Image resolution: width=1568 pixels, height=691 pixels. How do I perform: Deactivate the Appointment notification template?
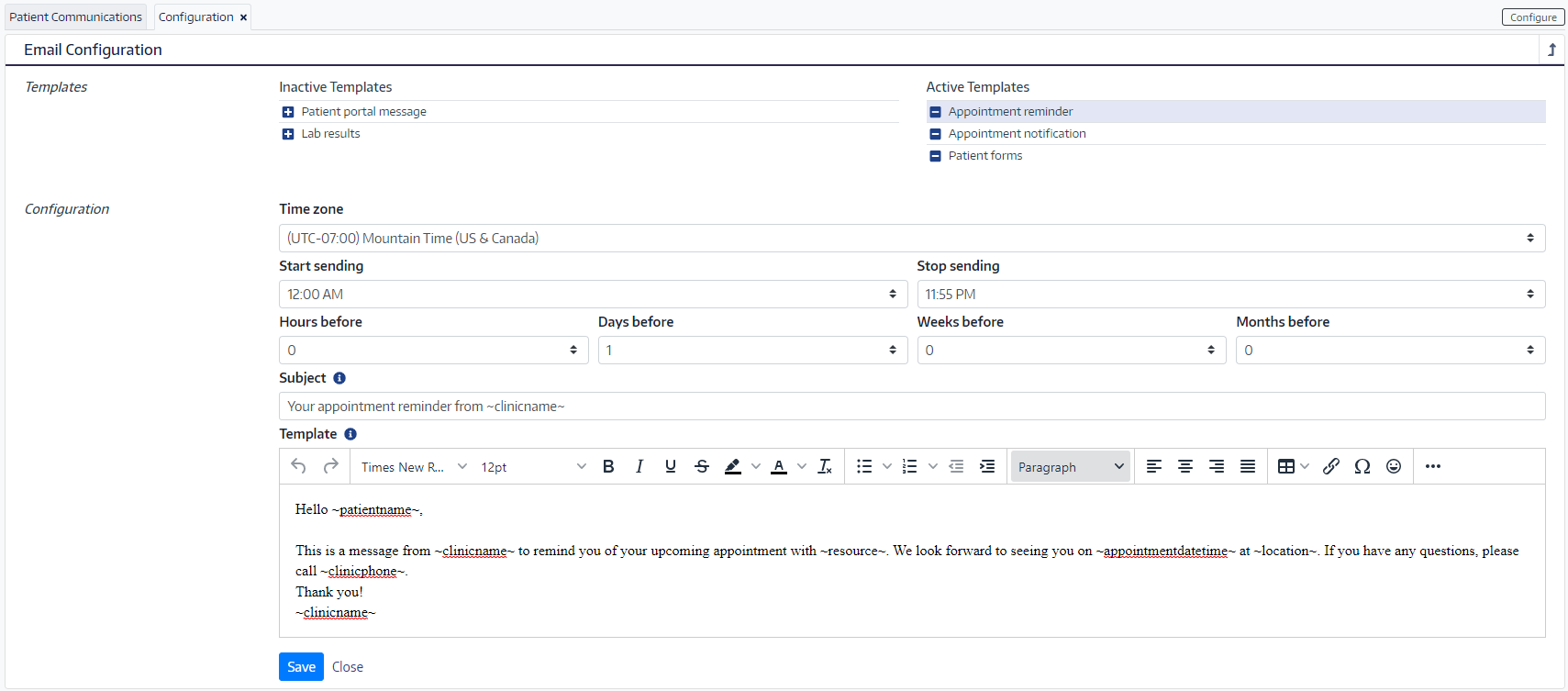point(935,134)
